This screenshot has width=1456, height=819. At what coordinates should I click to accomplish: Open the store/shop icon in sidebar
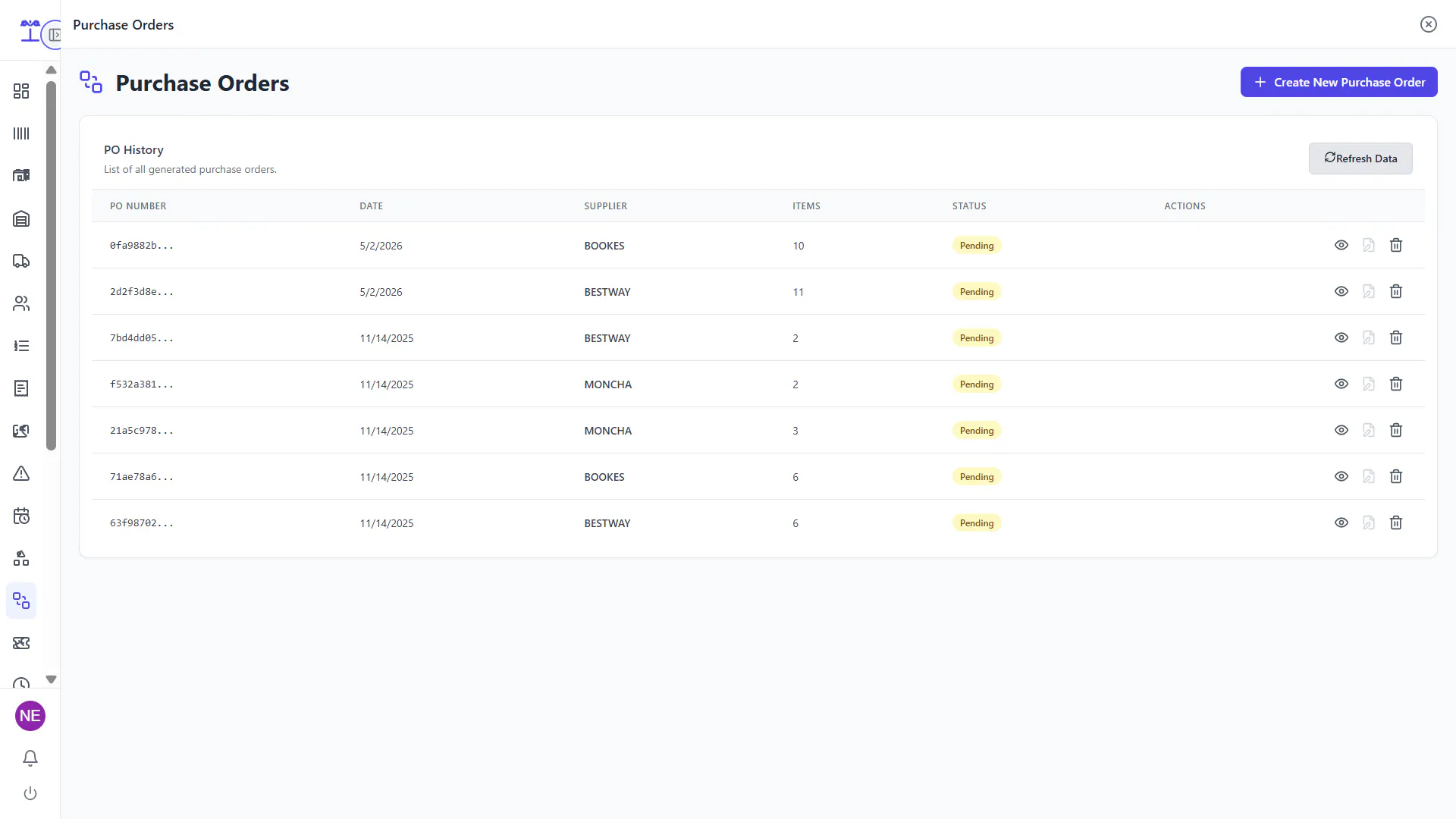[x=21, y=176]
